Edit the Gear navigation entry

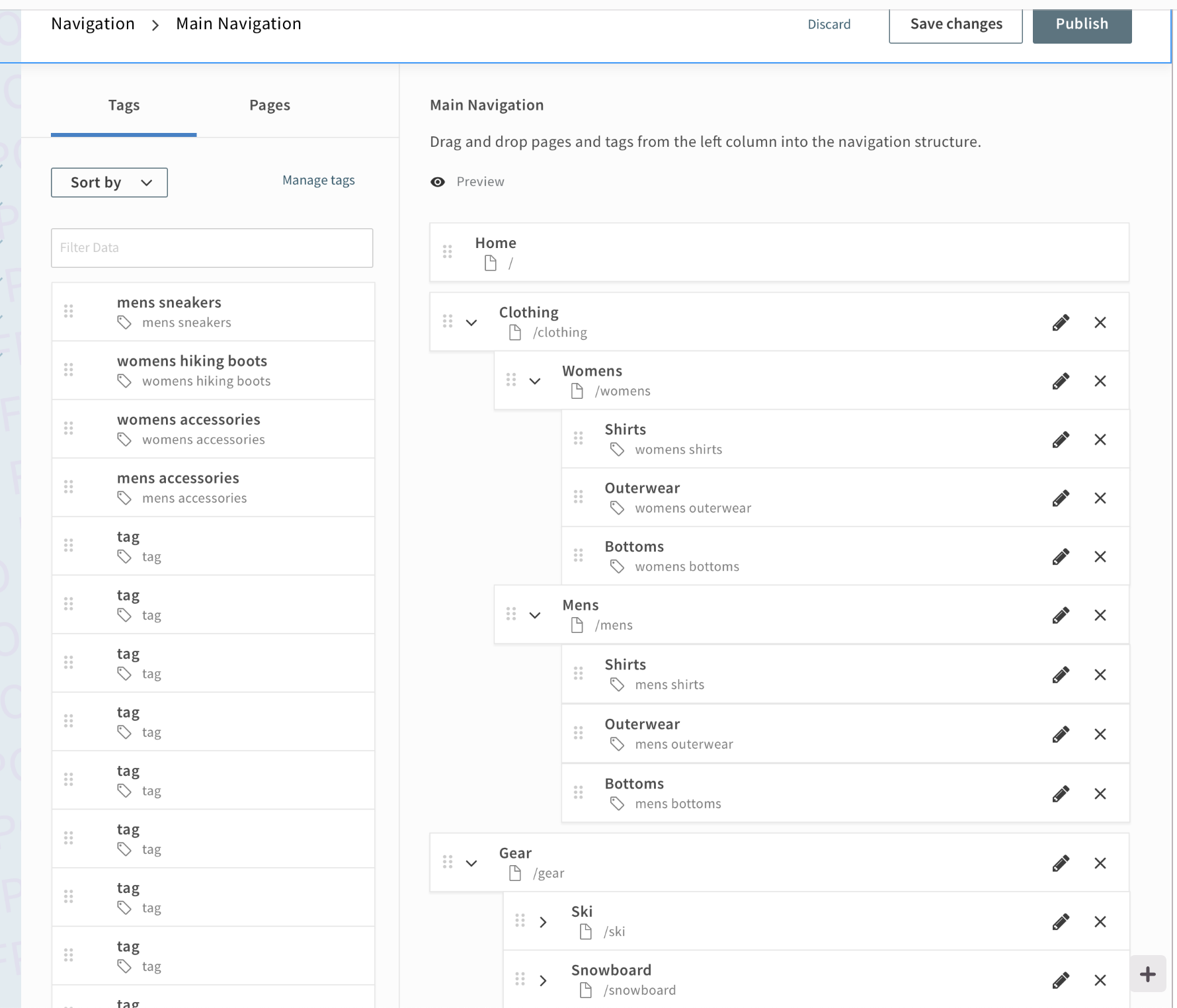(1061, 862)
